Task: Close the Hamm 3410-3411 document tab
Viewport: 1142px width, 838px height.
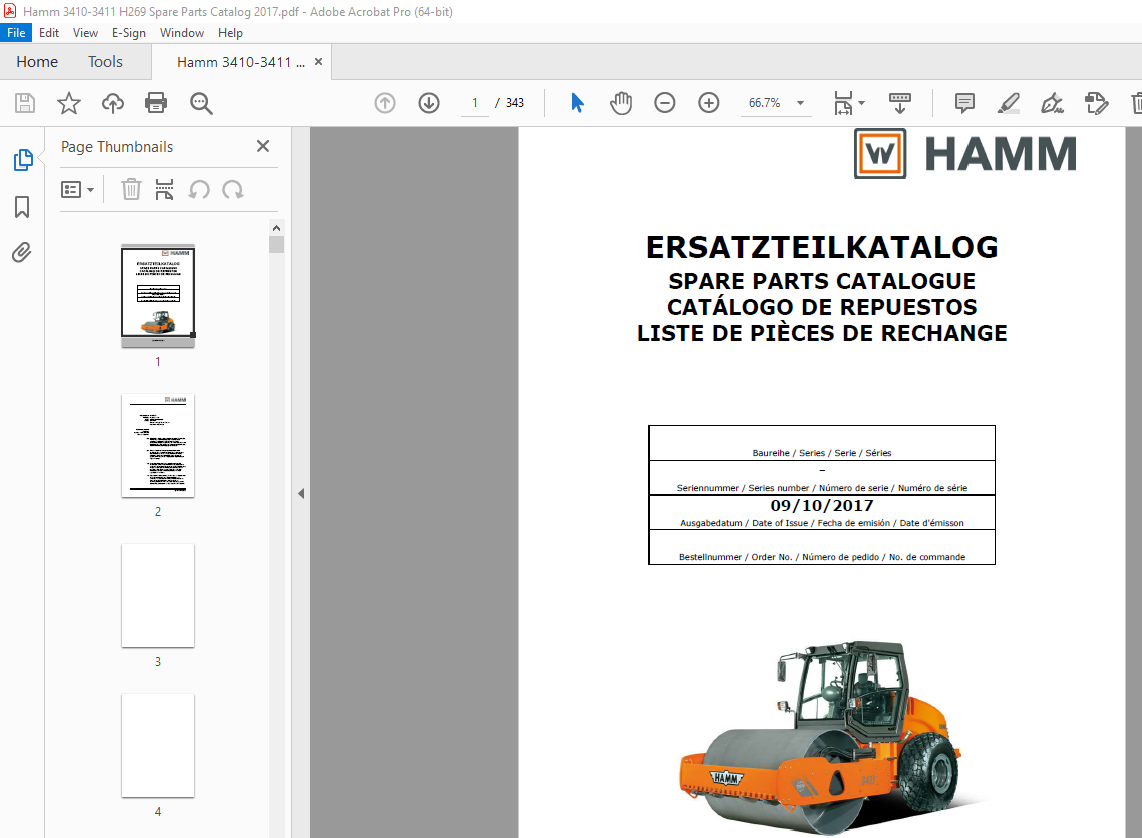Action: [318, 62]
